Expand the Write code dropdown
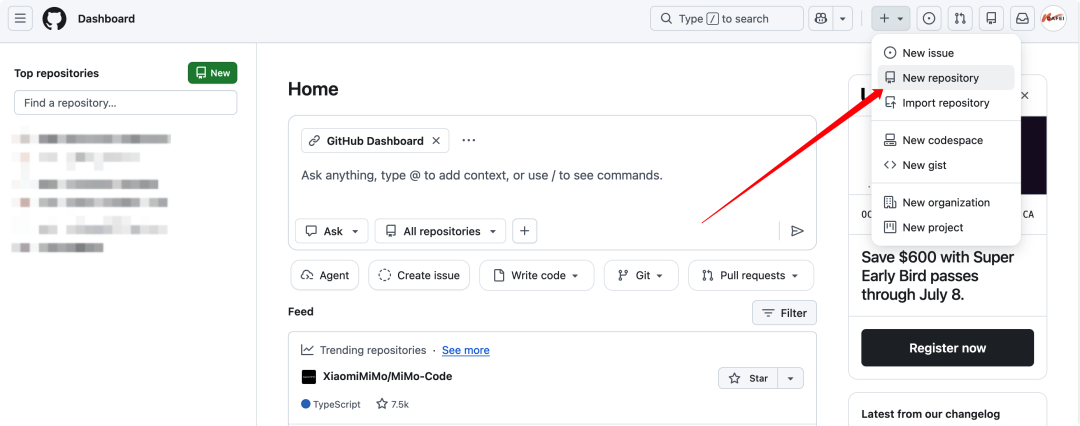The height and width of the screenshot is (426, 1080). 537,275
